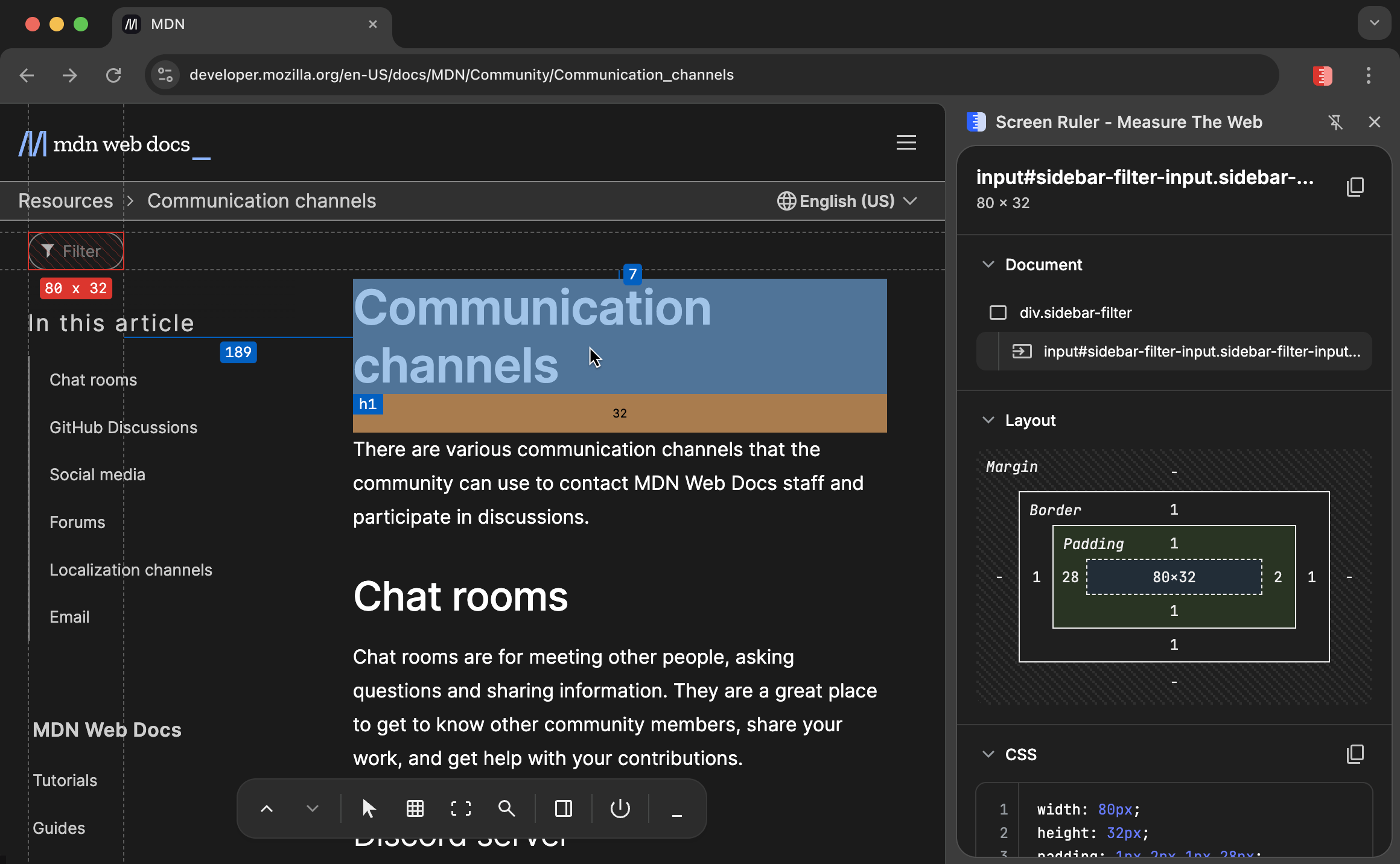Viewport: 1400px width, 864px height.
Task: Unpin the Screen Ruler side panel
Action: click(1335, 122)
